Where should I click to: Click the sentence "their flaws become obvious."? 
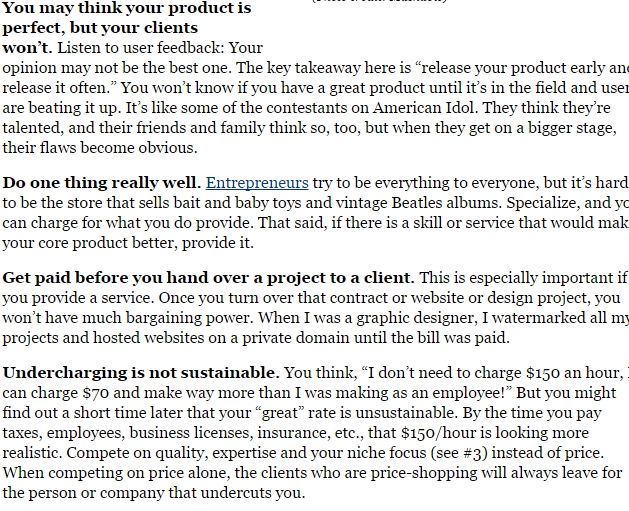[x=100, y=148]
